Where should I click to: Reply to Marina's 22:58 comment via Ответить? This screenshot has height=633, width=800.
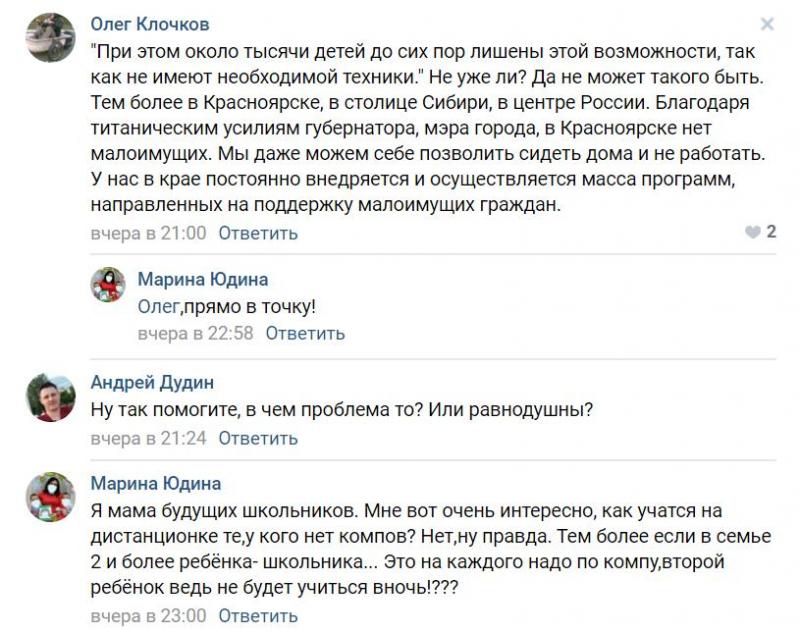pos(305,333)
